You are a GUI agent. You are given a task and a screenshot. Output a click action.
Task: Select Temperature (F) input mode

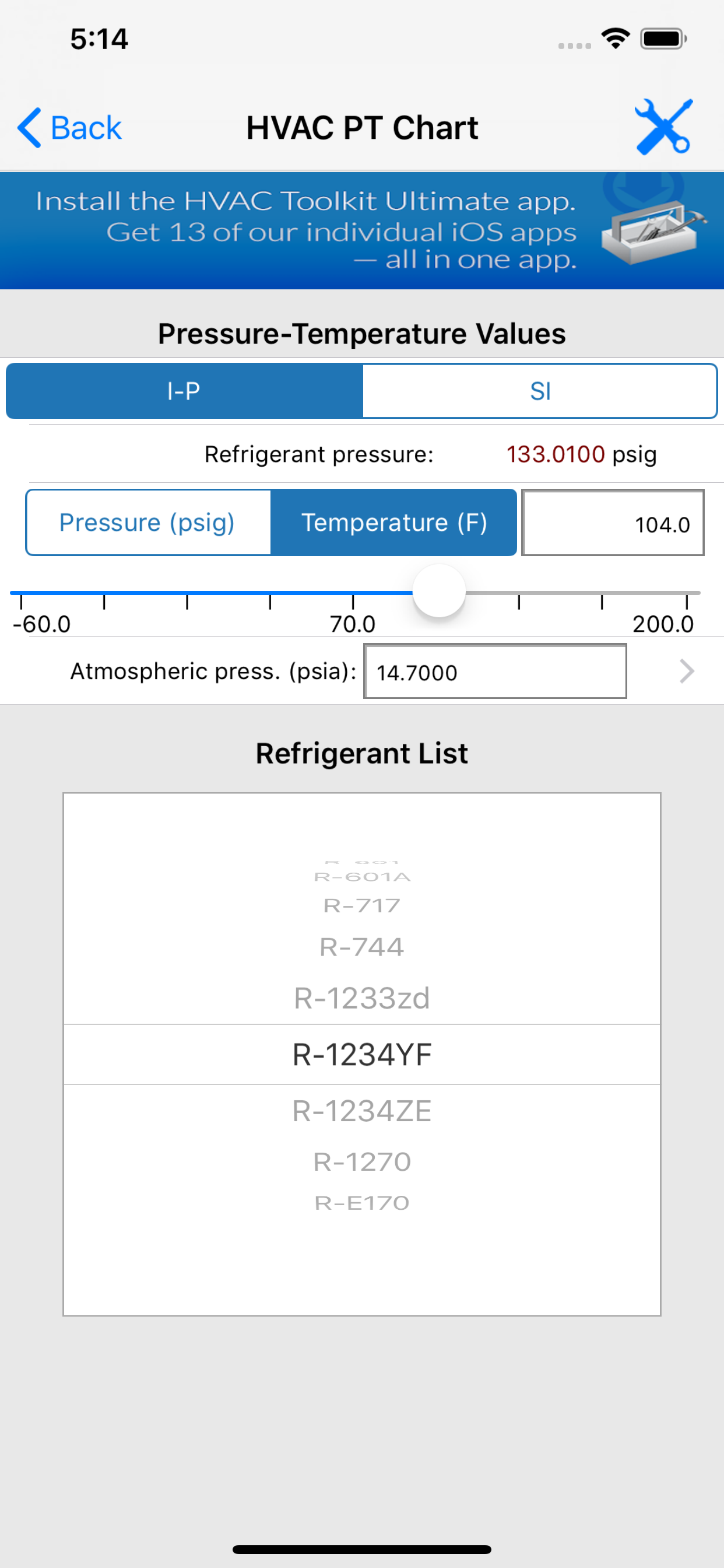[393, 522]
